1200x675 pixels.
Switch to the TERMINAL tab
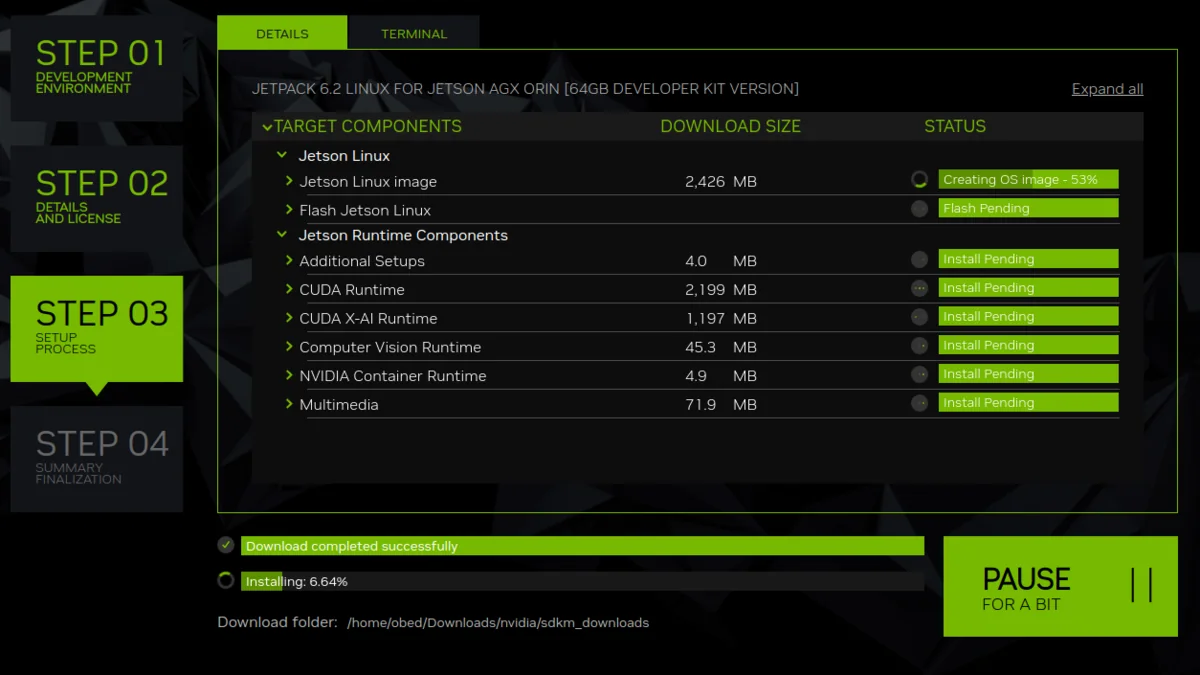[414, 33]
